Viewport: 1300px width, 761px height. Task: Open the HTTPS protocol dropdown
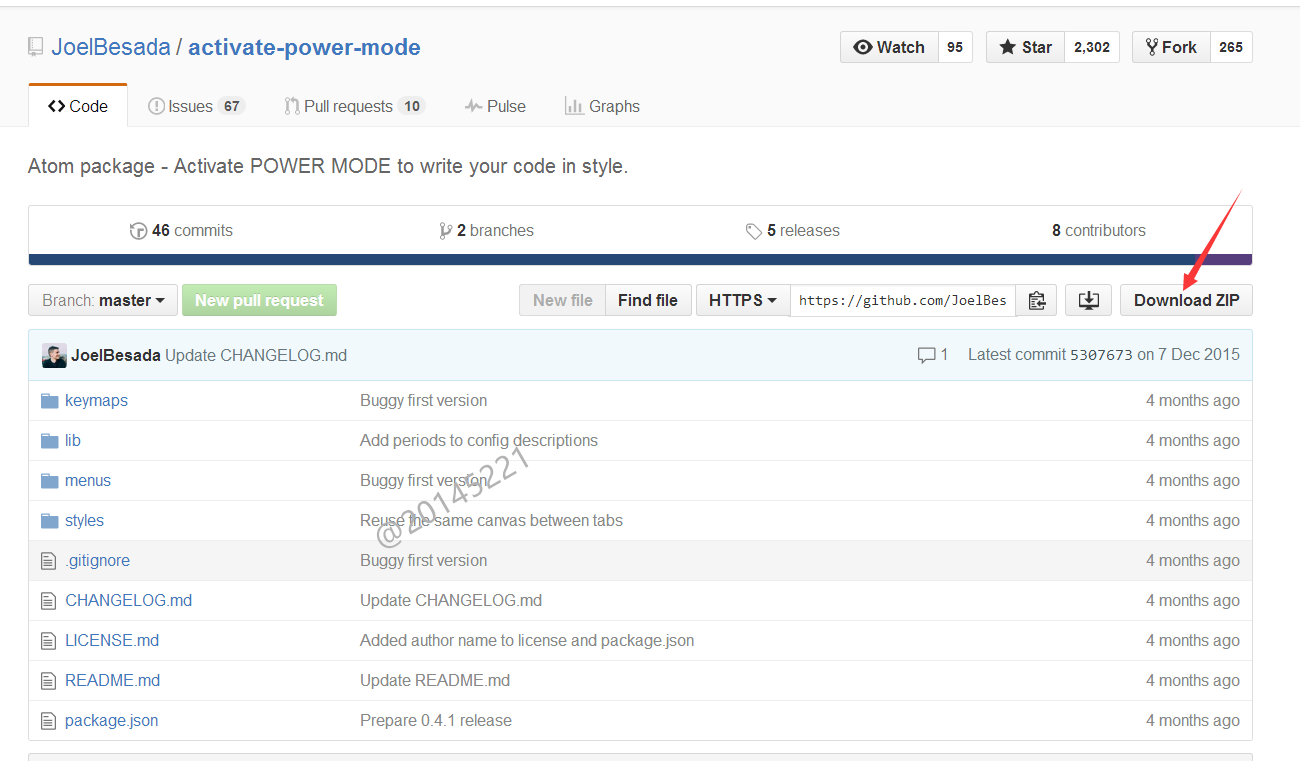(743, 300)
